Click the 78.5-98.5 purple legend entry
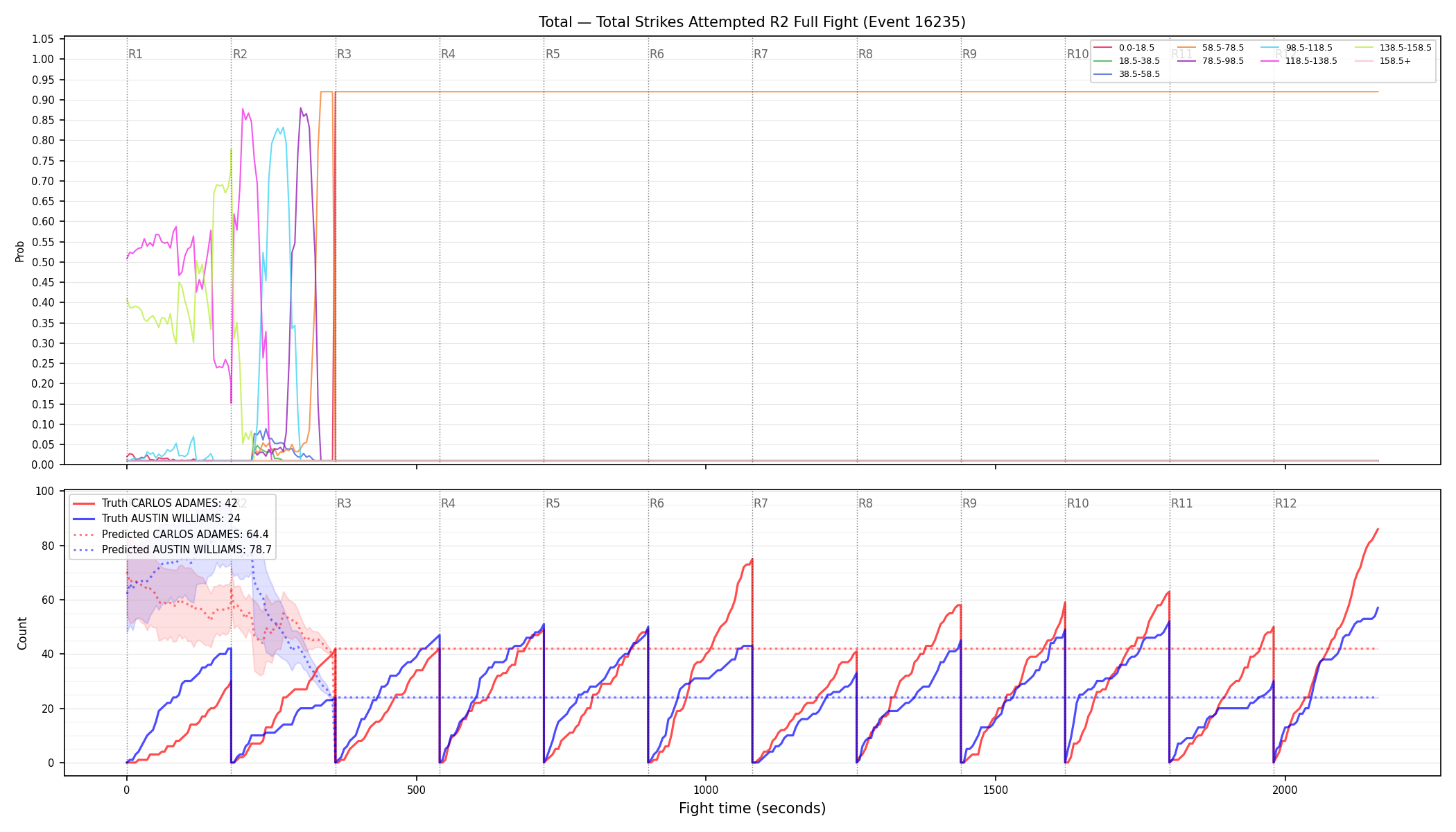The height and width of the screenshot is (832, 1456). (1211, 61)
